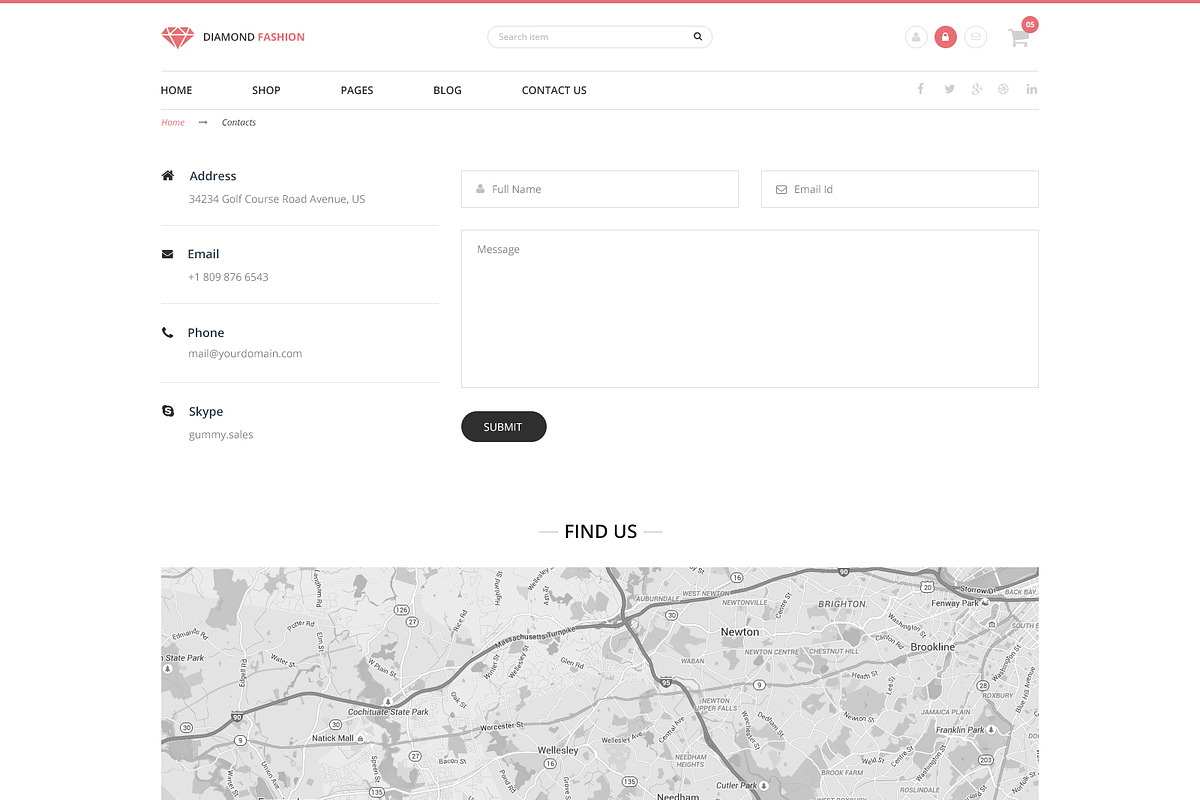Click into the Message text area
This screenshot has width=1200, height=800.
[x=750, y=309]
